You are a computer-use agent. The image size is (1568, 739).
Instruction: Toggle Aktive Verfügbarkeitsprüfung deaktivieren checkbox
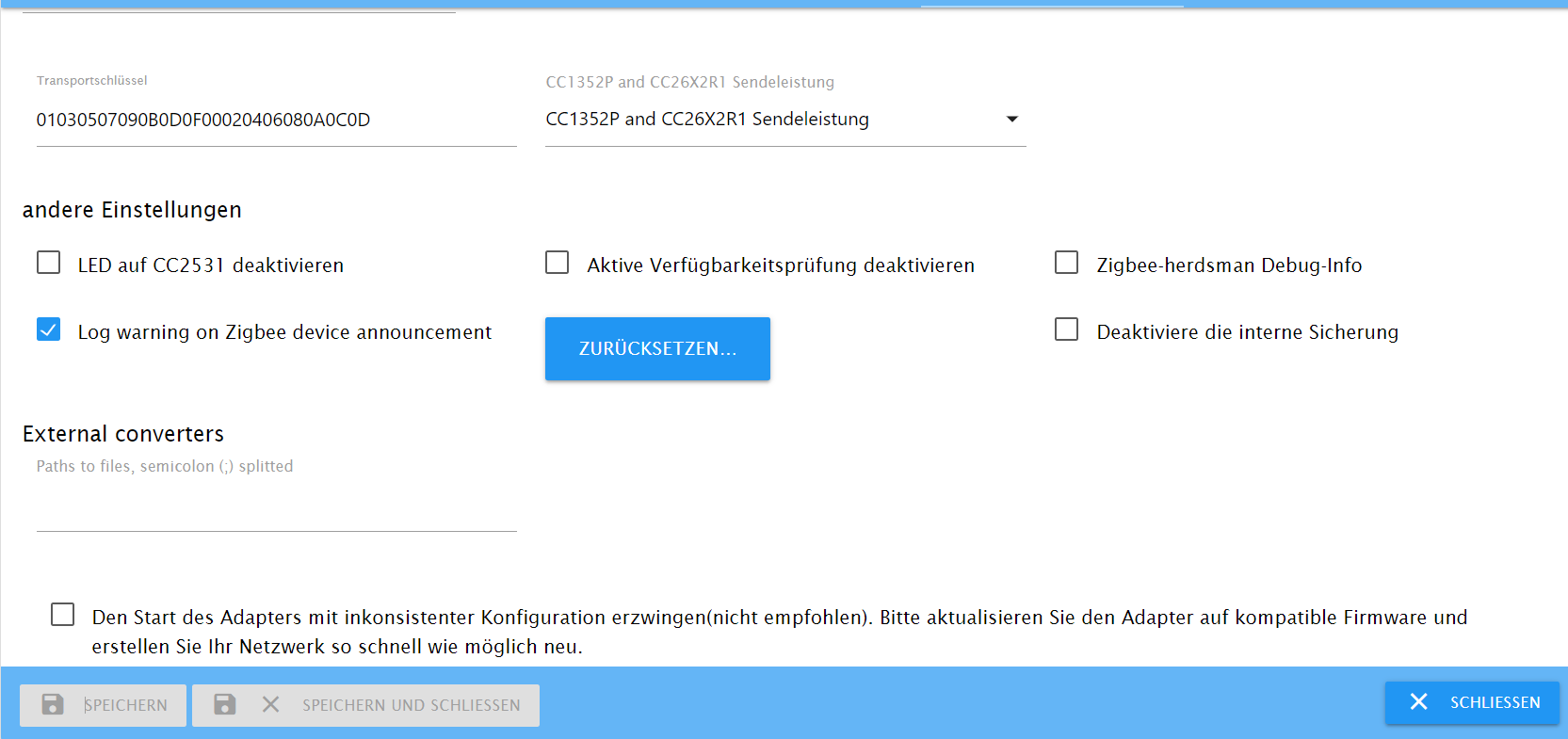coord(558,263)
